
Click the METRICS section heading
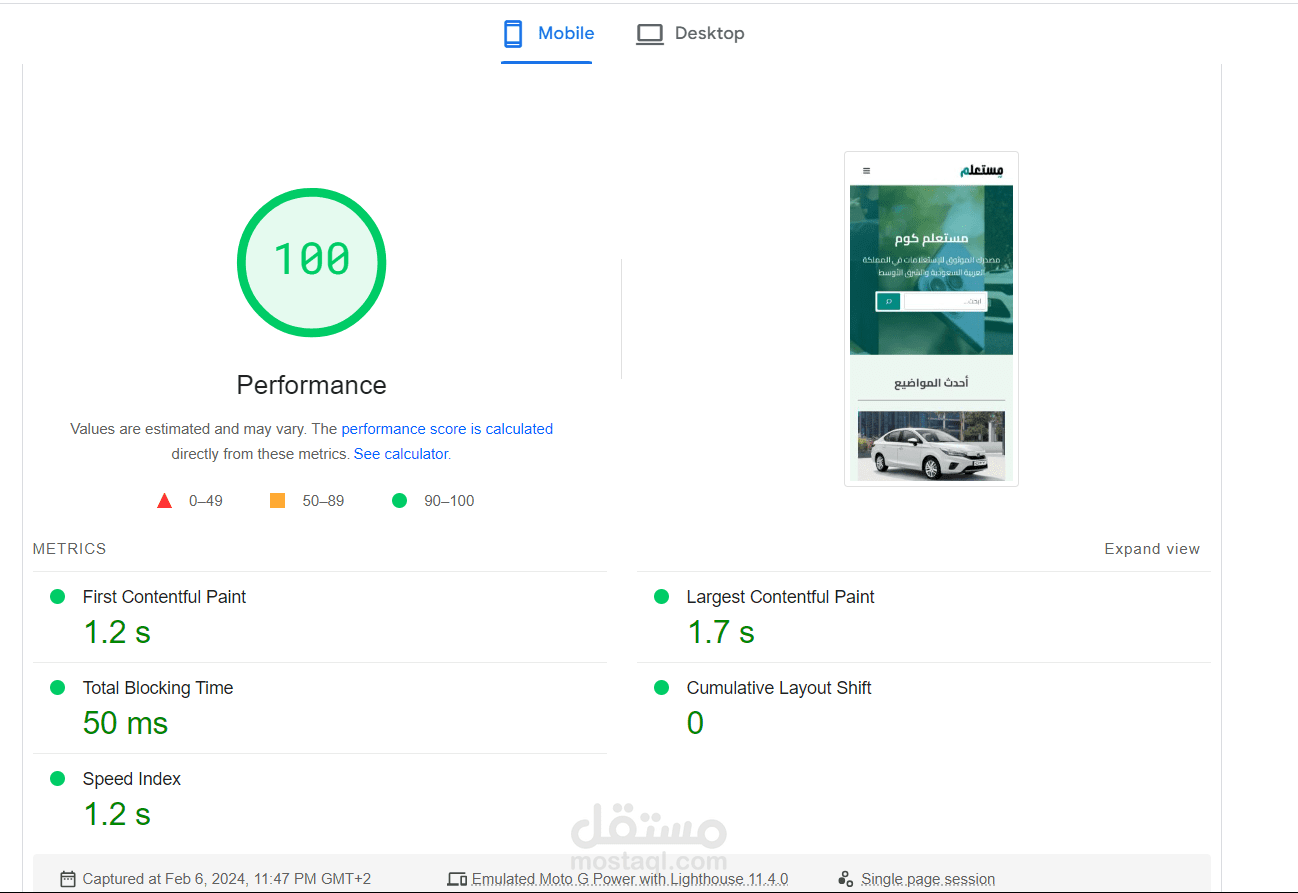tap(69, 549)
